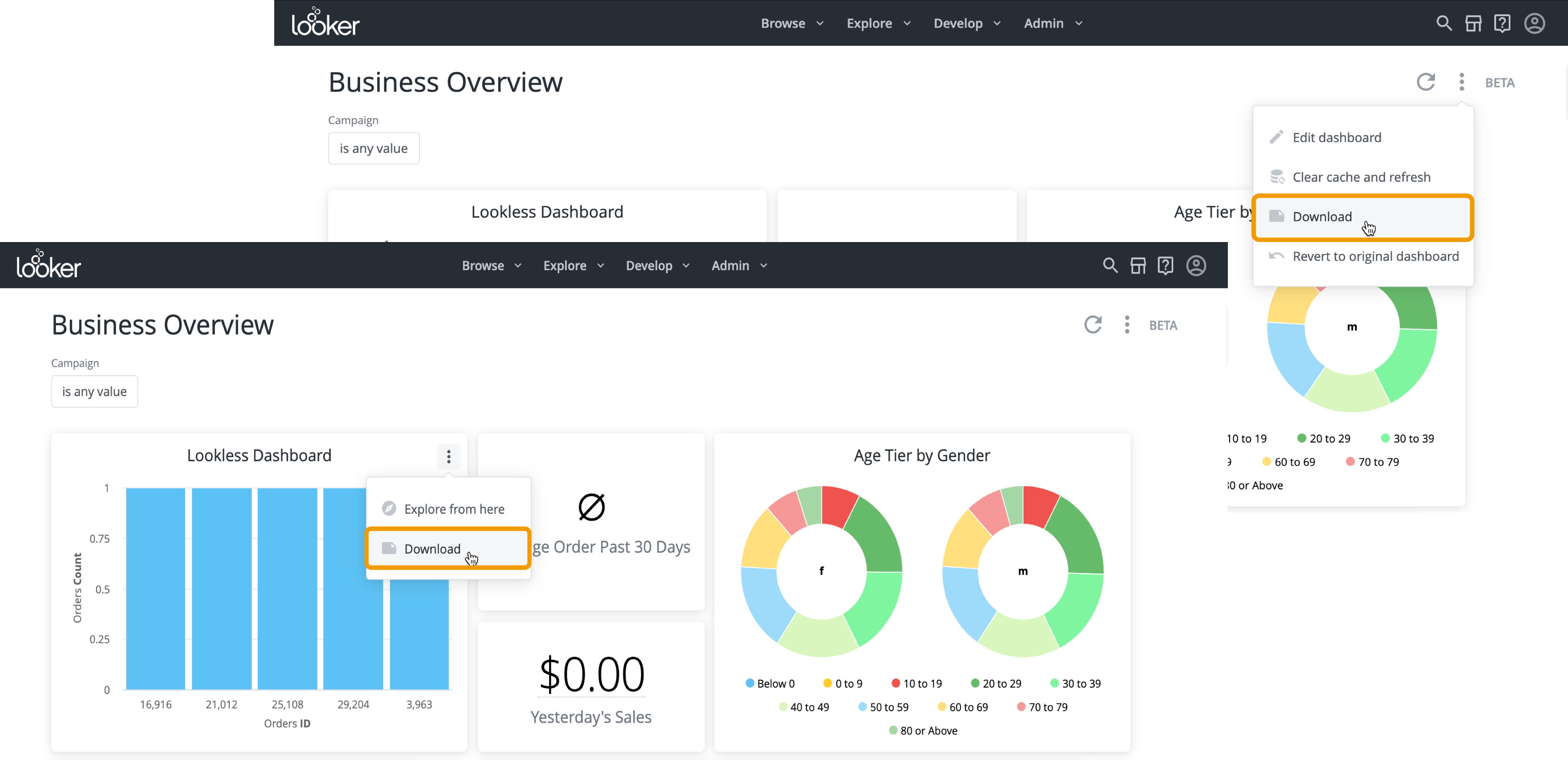Click the blue bar for order 16,916
1568x760 pixels.
(x=155, y=588)
